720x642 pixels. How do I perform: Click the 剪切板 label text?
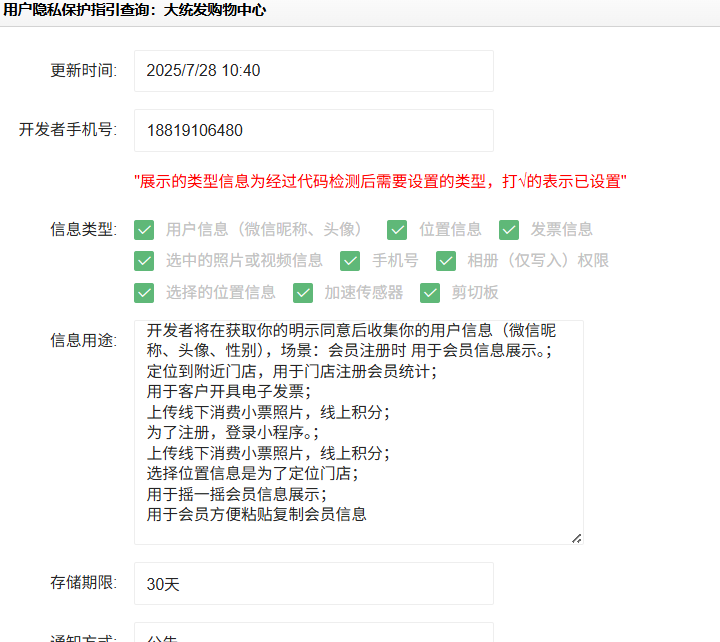pyautogui.click(x=475, y=292)
